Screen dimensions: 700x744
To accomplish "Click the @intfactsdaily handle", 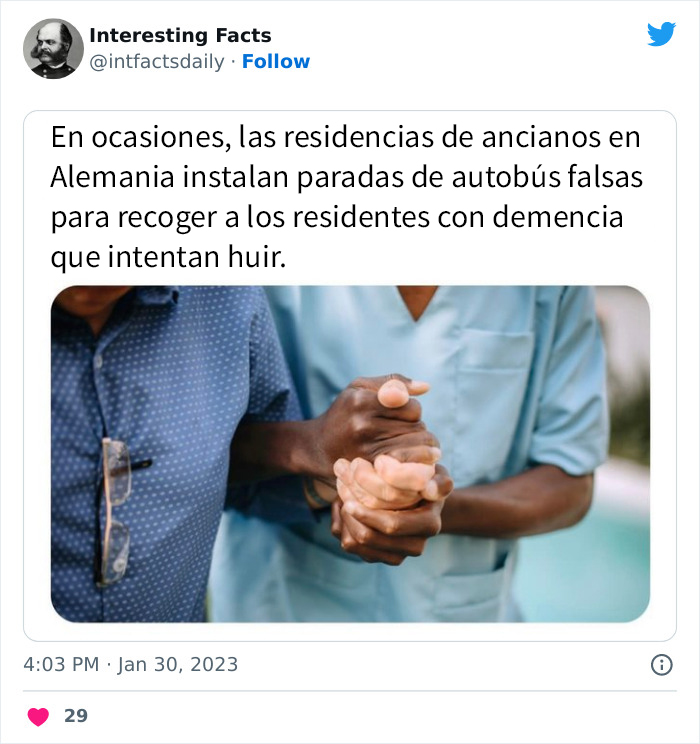I will click(157, 62).
